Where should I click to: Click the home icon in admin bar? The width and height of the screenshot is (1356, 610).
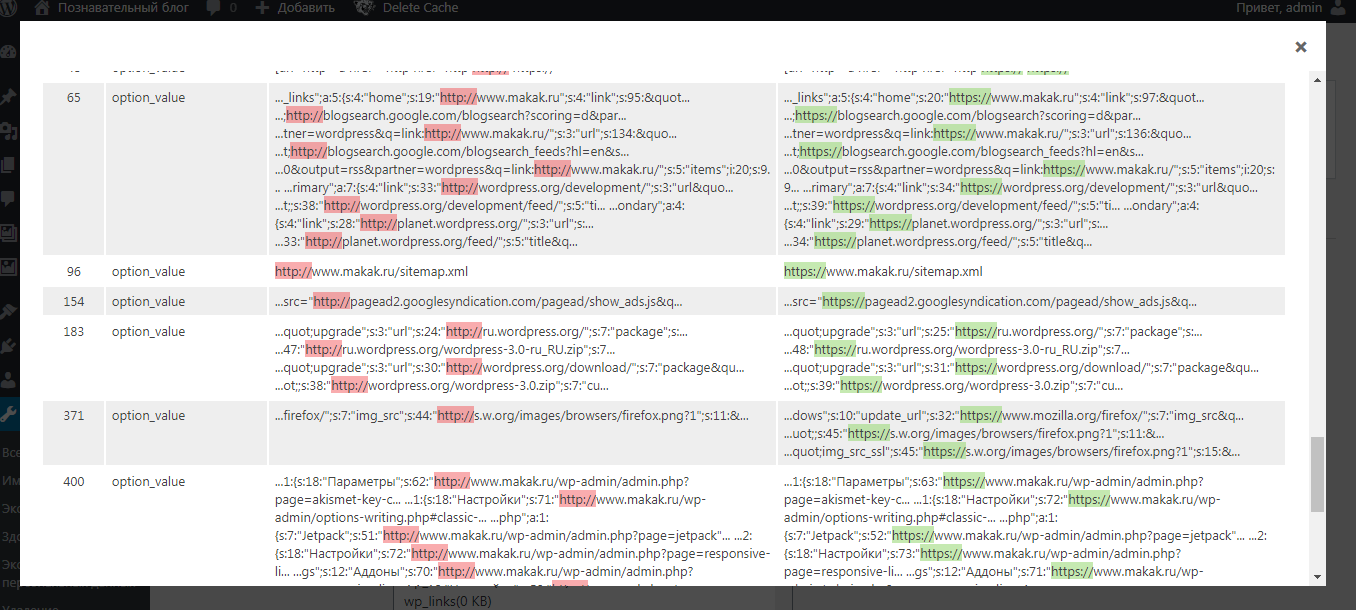pos(42,8)
